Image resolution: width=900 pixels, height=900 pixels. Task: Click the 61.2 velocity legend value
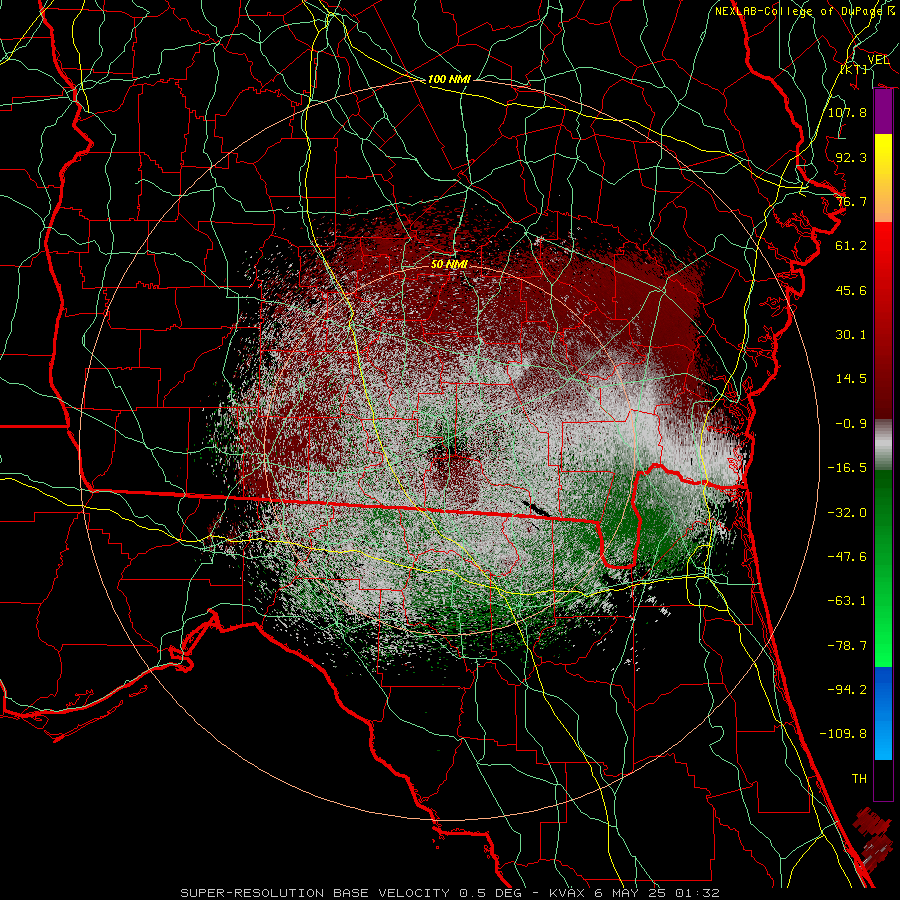click(851, 246)
